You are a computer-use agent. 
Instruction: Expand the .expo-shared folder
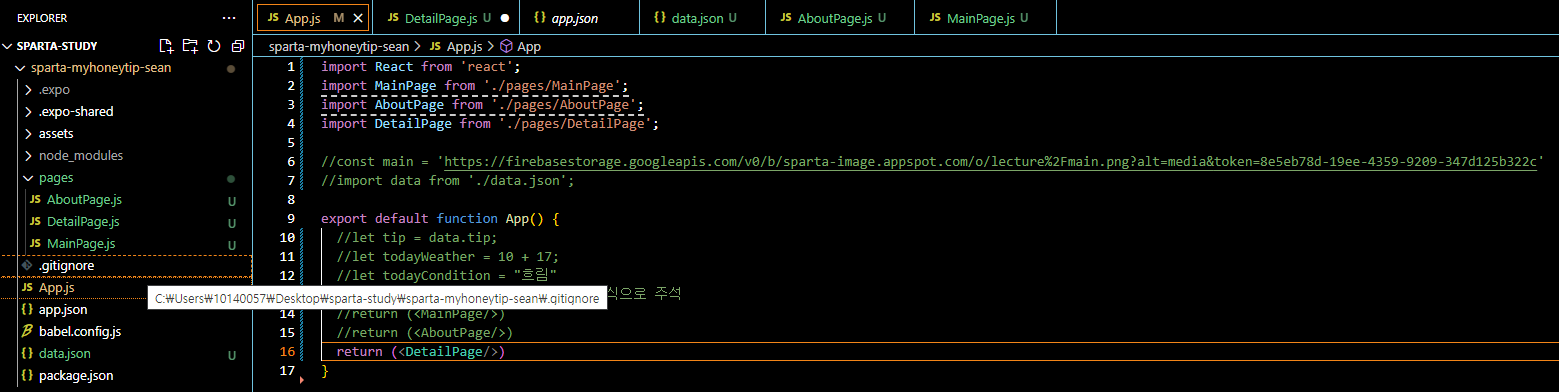28,112
